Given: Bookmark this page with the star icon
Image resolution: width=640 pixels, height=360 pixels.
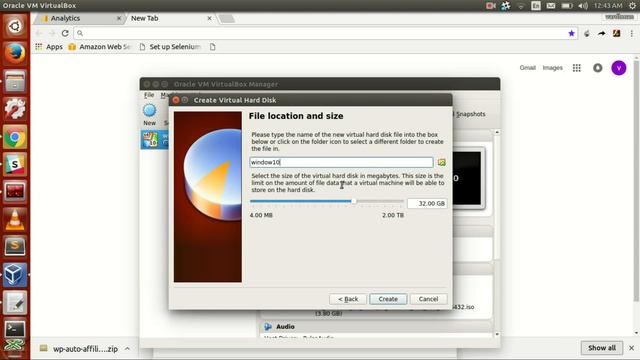Looking at the screenshot, I should coord(571,33).
